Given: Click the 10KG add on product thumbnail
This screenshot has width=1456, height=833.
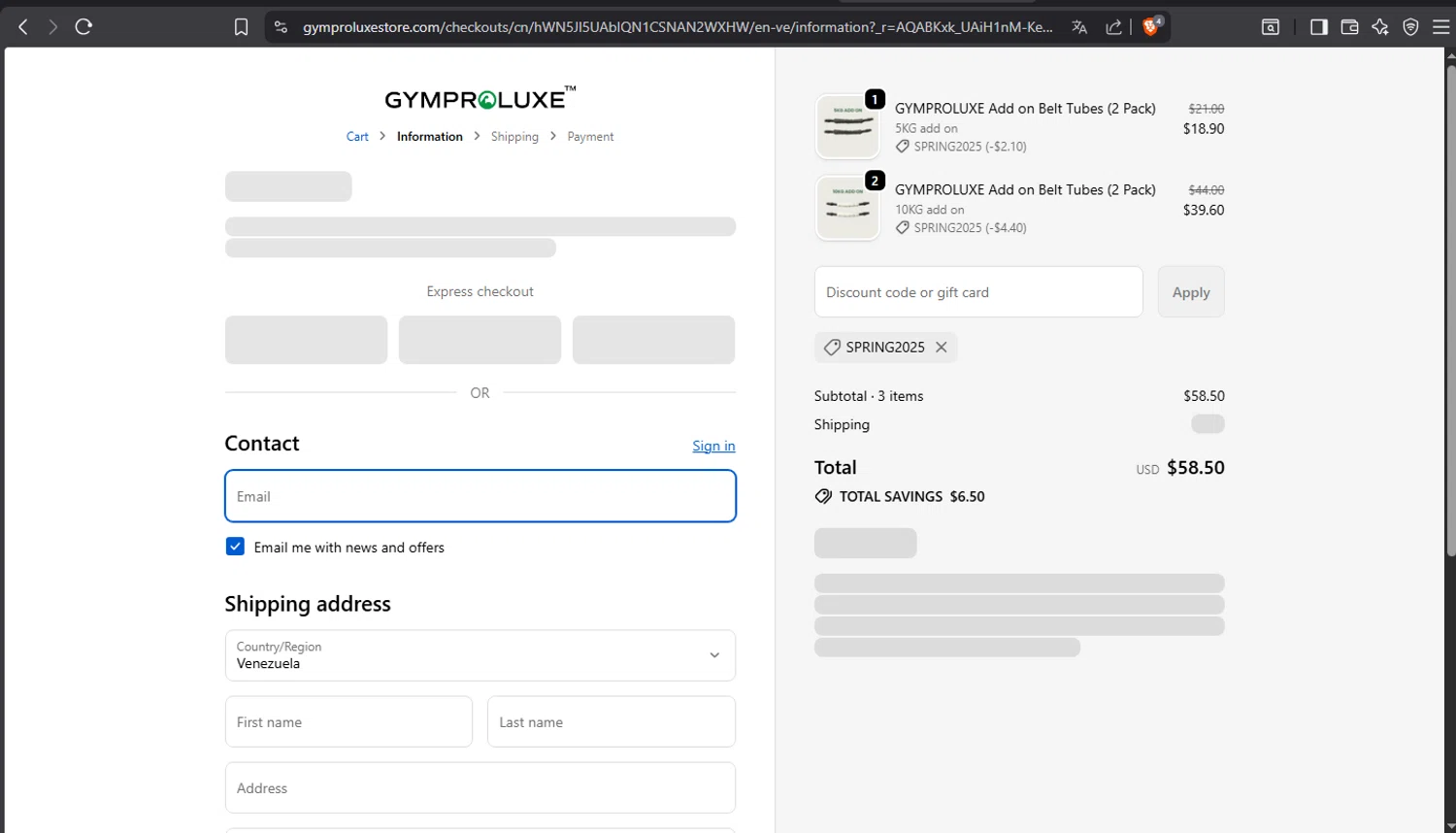Looking at the screenshot, I should pyautogui.click(x=847, y=208).
